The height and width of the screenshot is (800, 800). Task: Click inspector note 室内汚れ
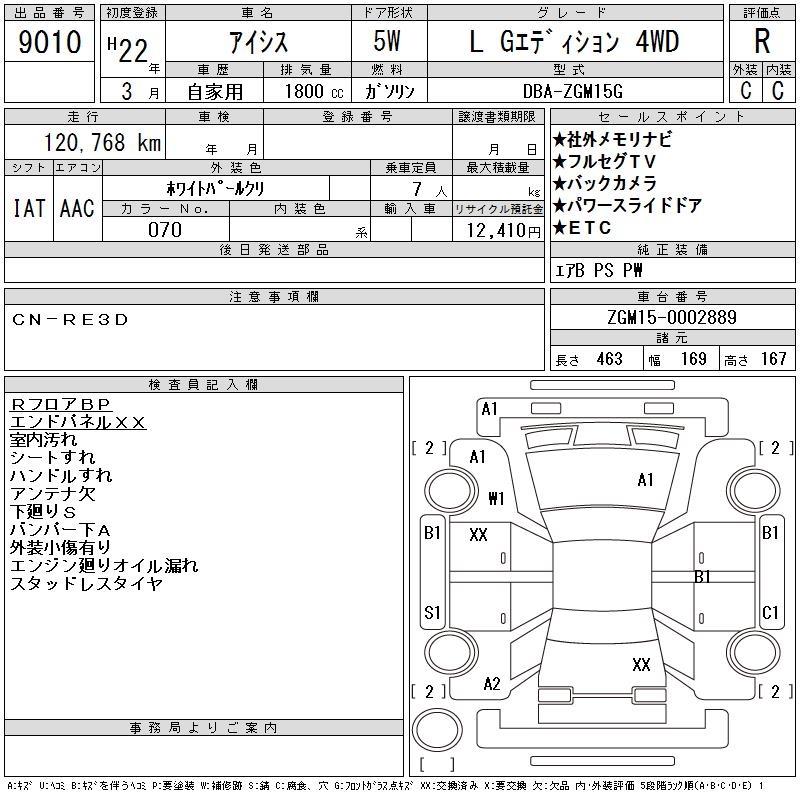(x=43, y=440)
